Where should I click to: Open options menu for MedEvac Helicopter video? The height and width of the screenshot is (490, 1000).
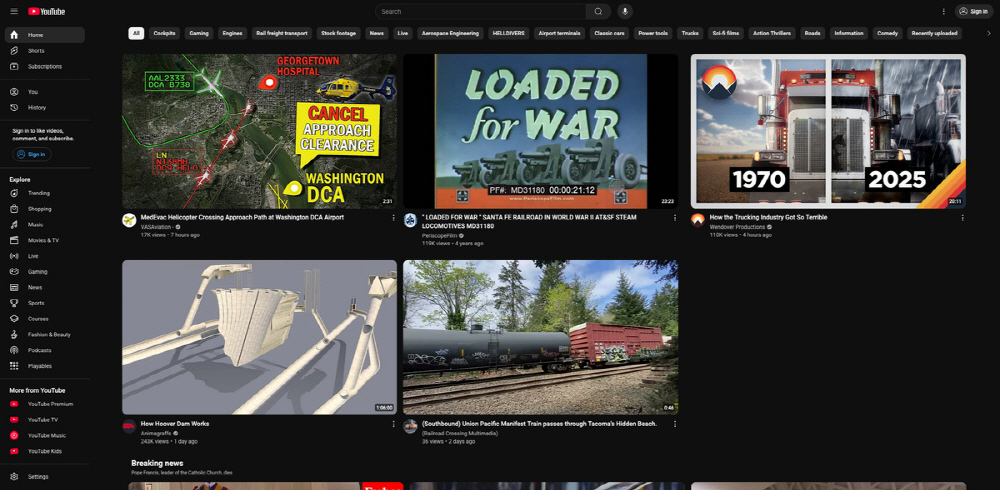point(393,217)
